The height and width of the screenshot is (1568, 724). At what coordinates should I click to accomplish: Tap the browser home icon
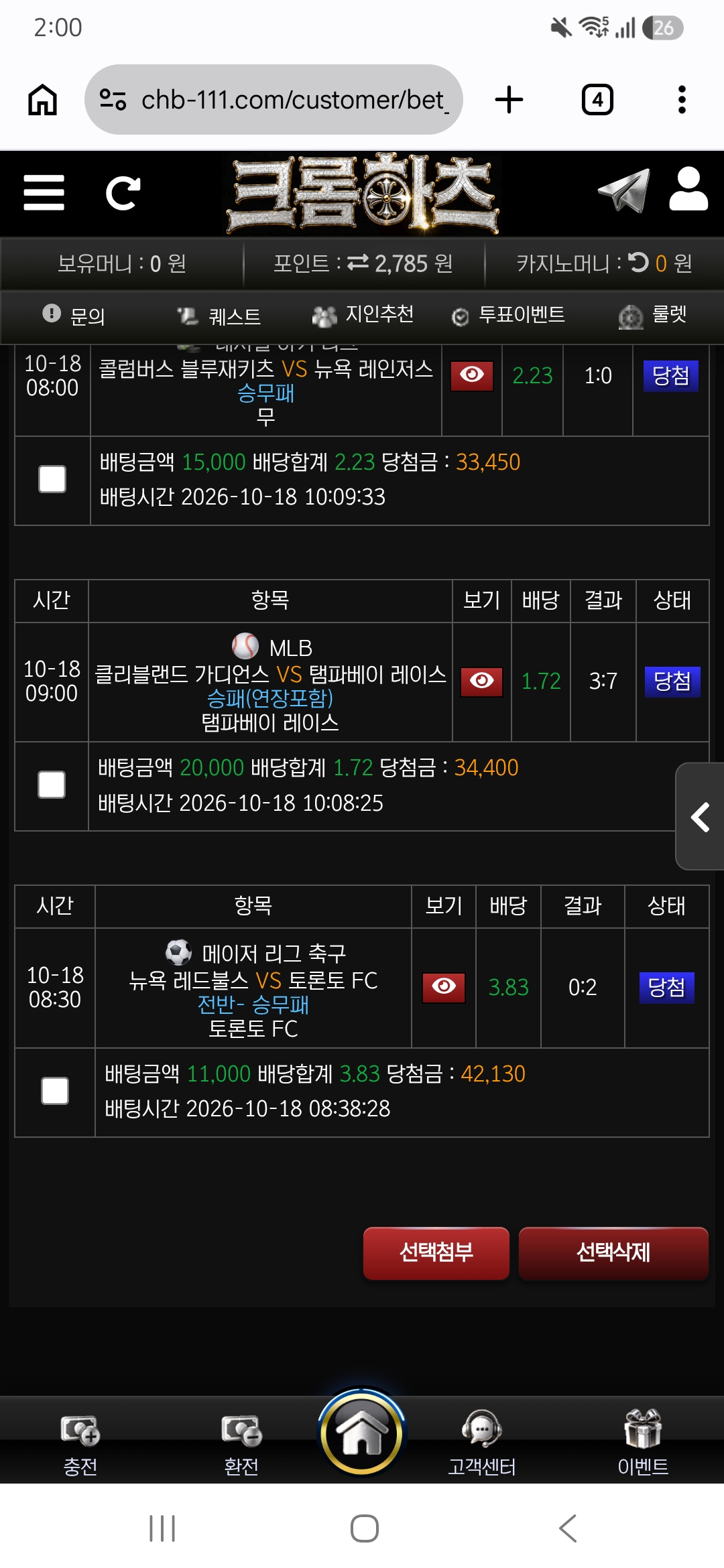42,100
